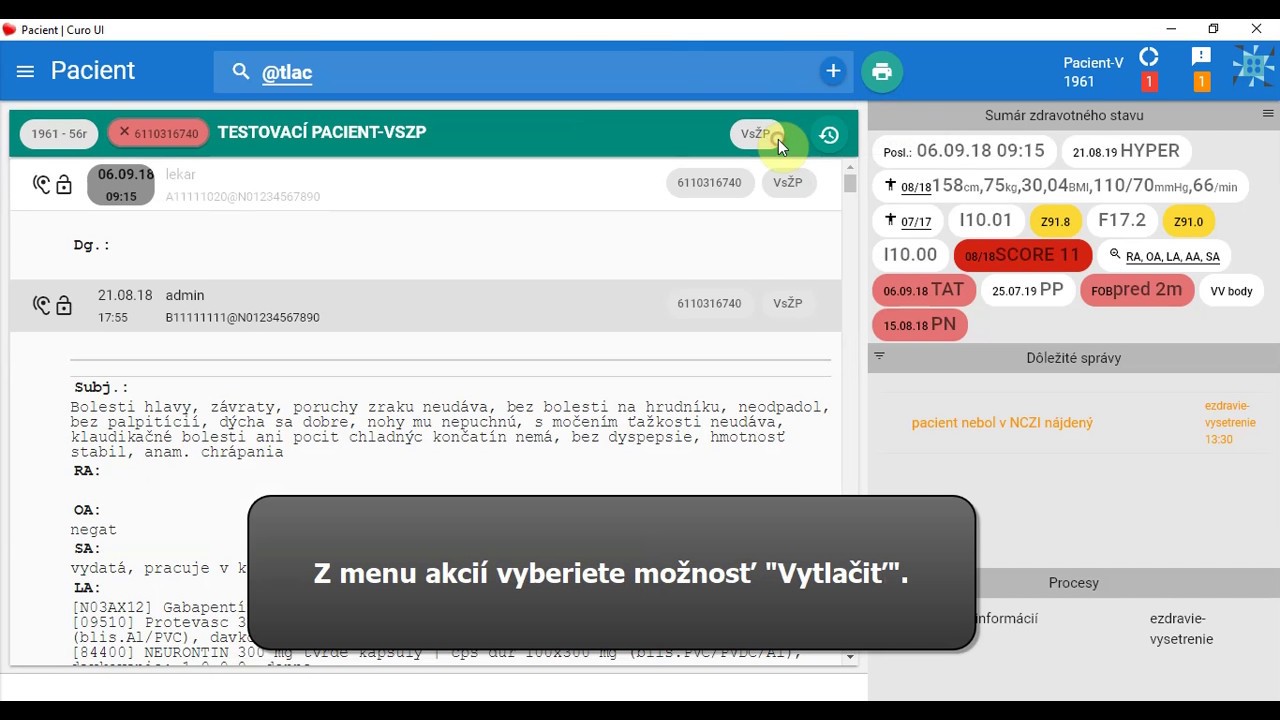Click the search magnifier icon
Image resolution: width=1280 pixels, height=720 pixels.
pyautogui.click(x=241, y=72)
